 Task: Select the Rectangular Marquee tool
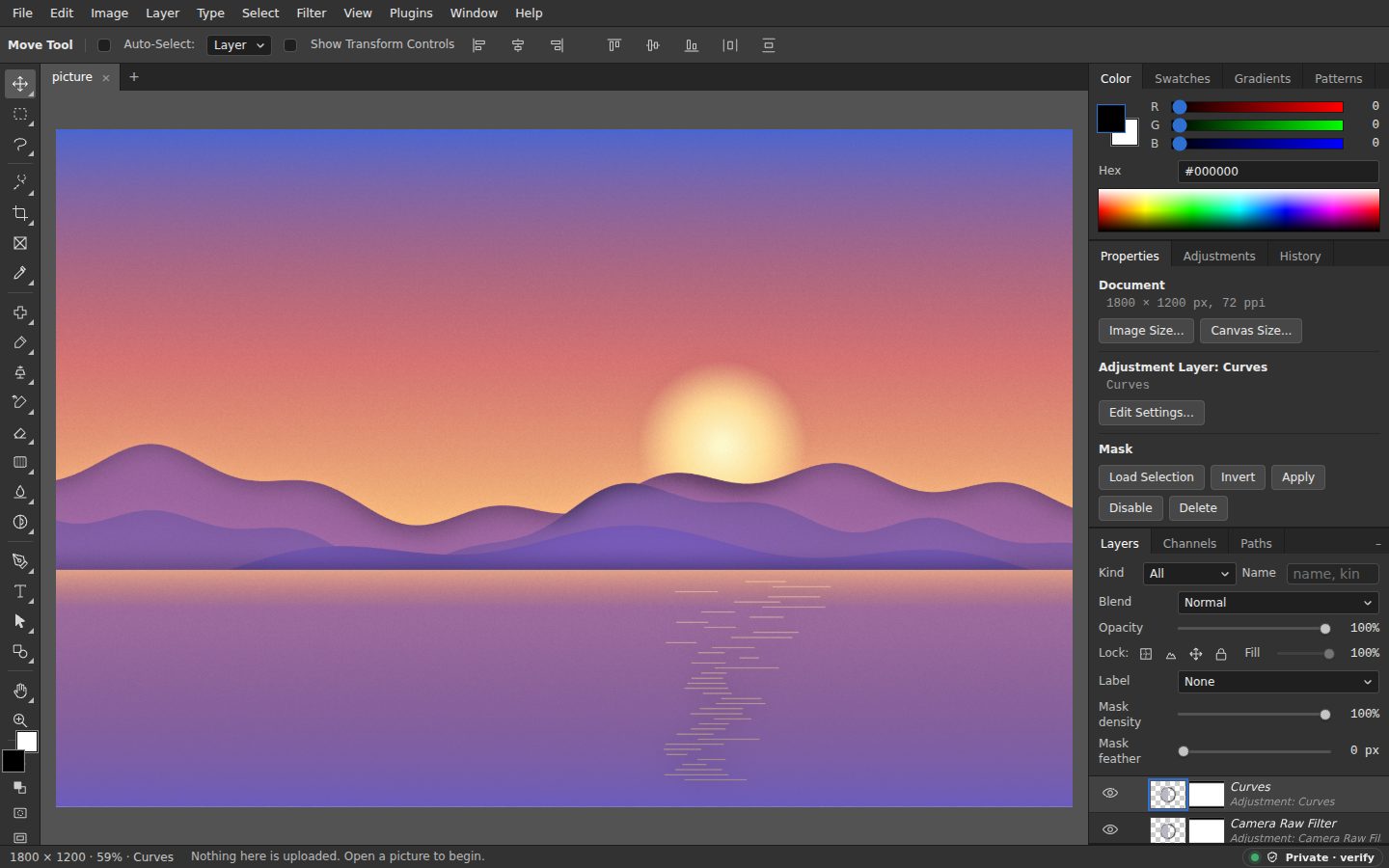point(19,114)
